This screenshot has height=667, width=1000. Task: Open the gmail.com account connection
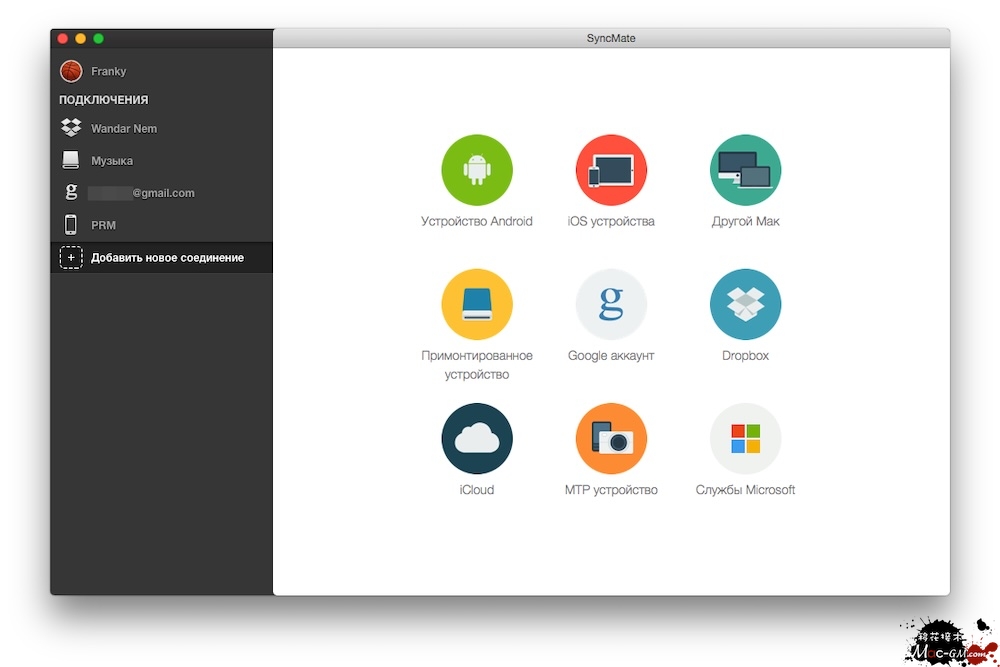[x=140, y=193]
